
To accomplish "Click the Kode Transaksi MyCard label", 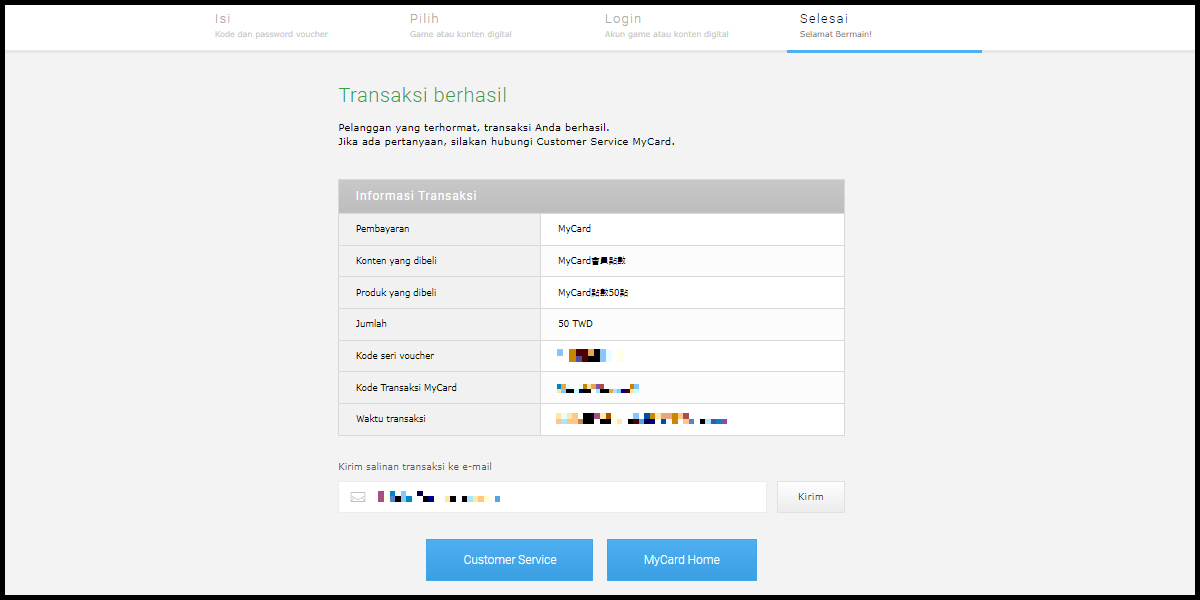I will click(406, 388).
